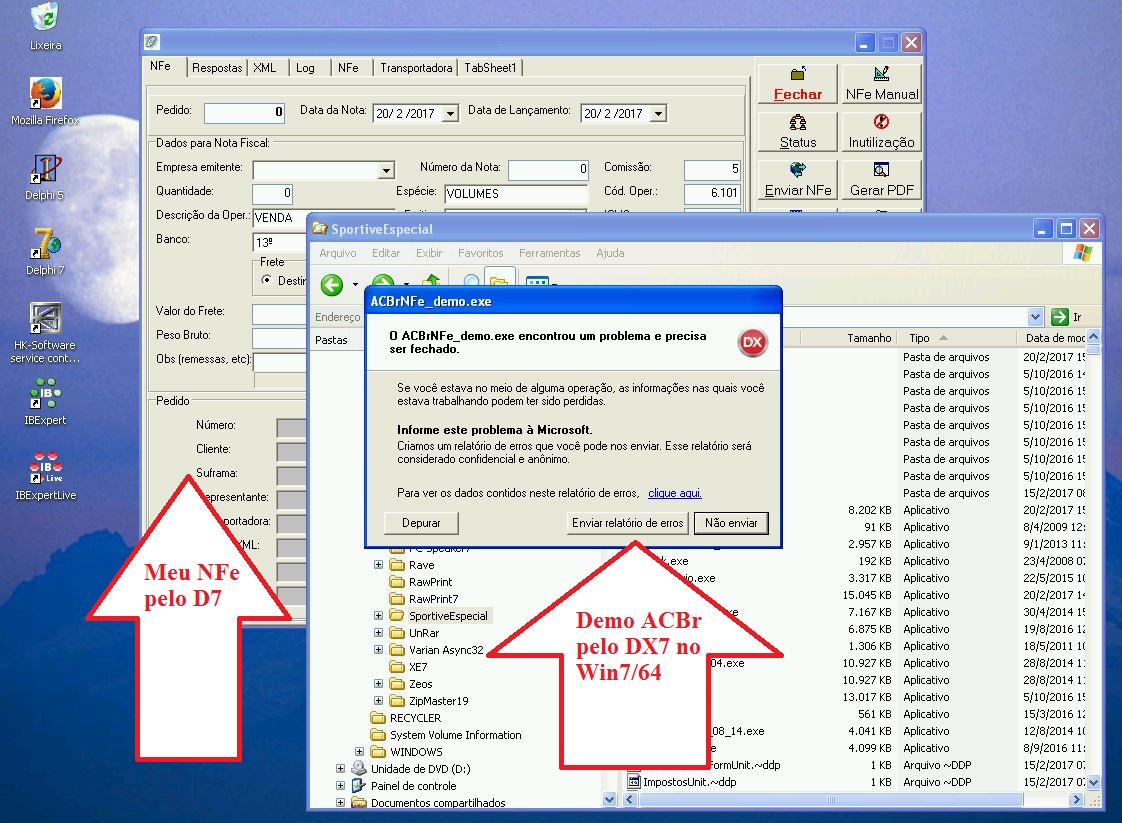This screenshot has height=823, width=1122.
Task: Open the Delphi 7 desktop shortcut
Action: [45, 252]
